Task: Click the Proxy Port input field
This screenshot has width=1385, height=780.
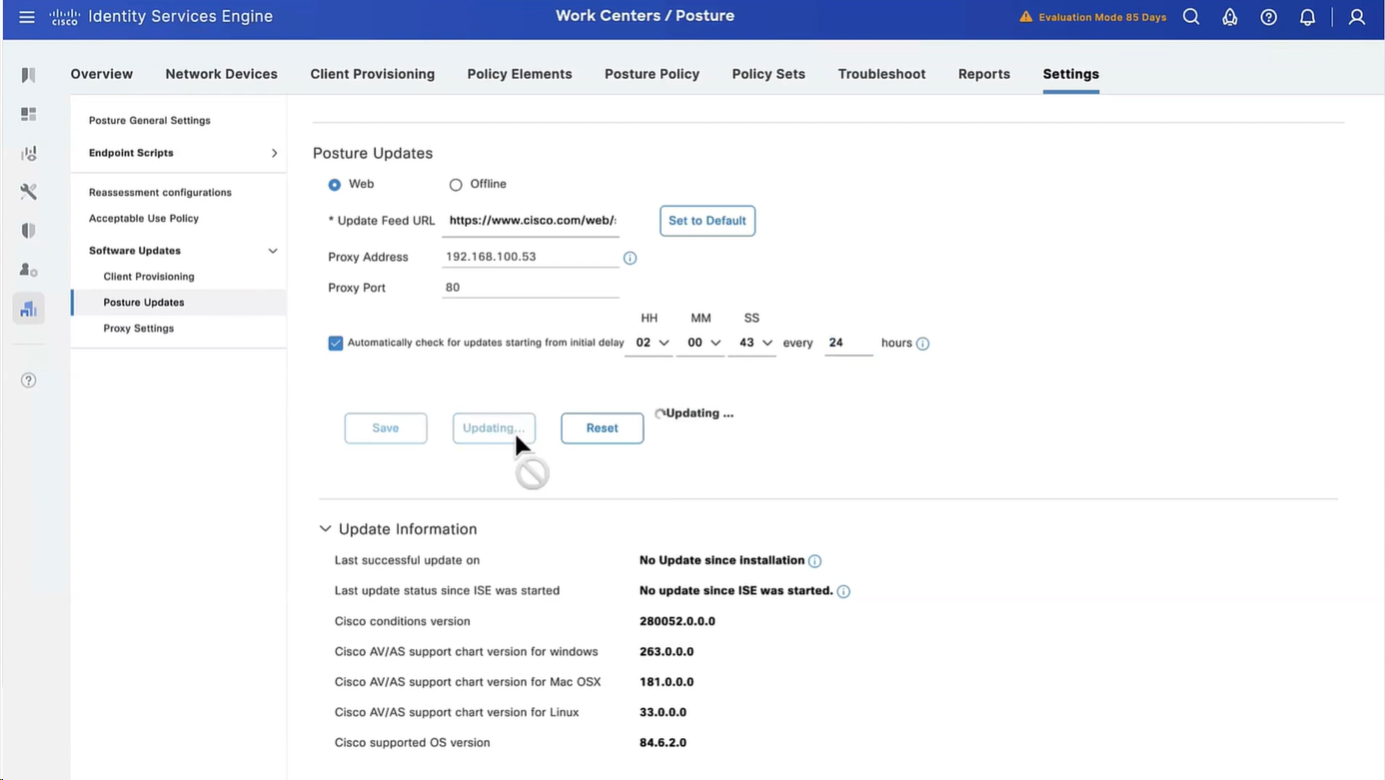Action: [x=530, y=288]
